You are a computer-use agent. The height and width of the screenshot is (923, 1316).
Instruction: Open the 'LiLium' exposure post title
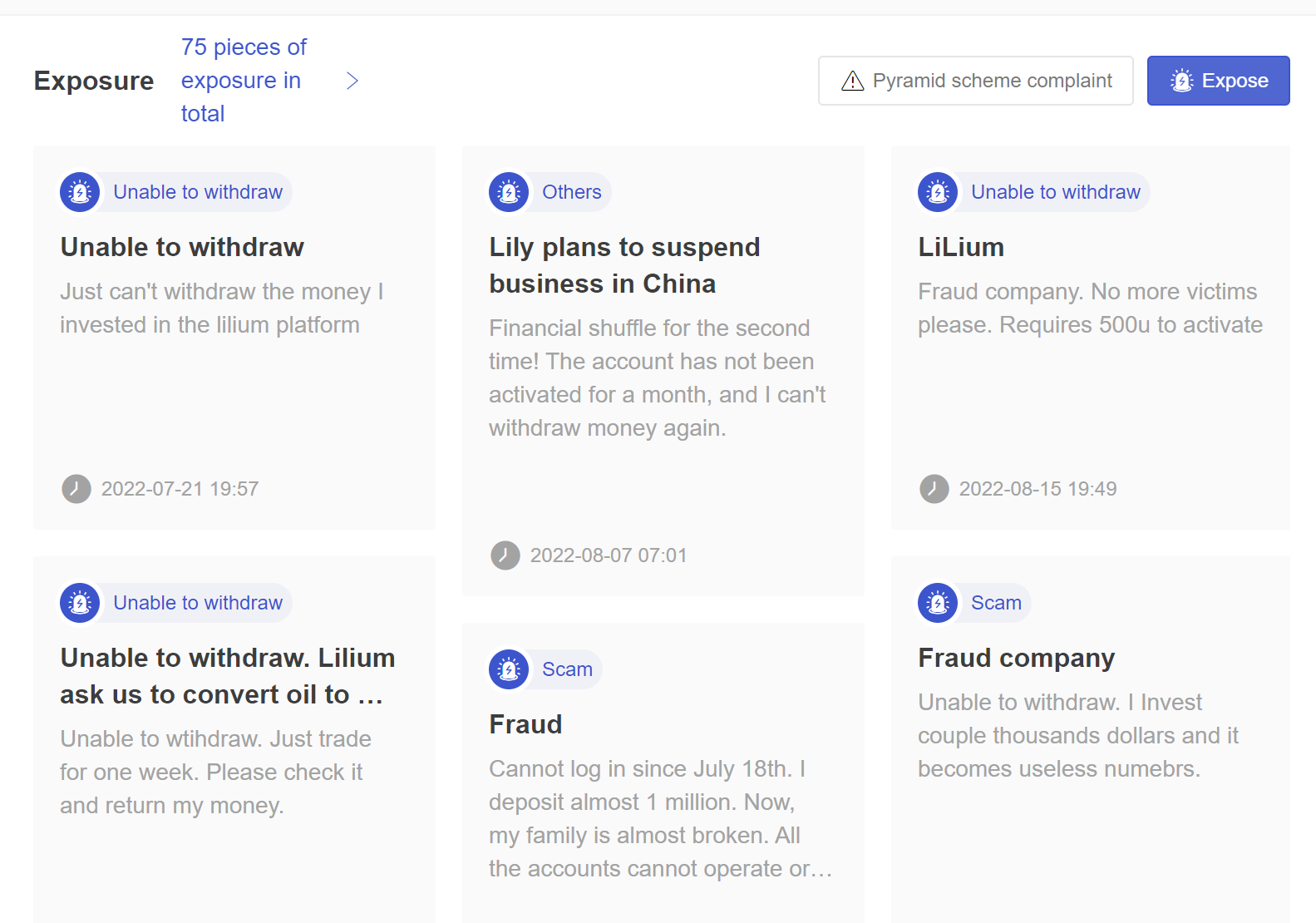tap(961, 247)
